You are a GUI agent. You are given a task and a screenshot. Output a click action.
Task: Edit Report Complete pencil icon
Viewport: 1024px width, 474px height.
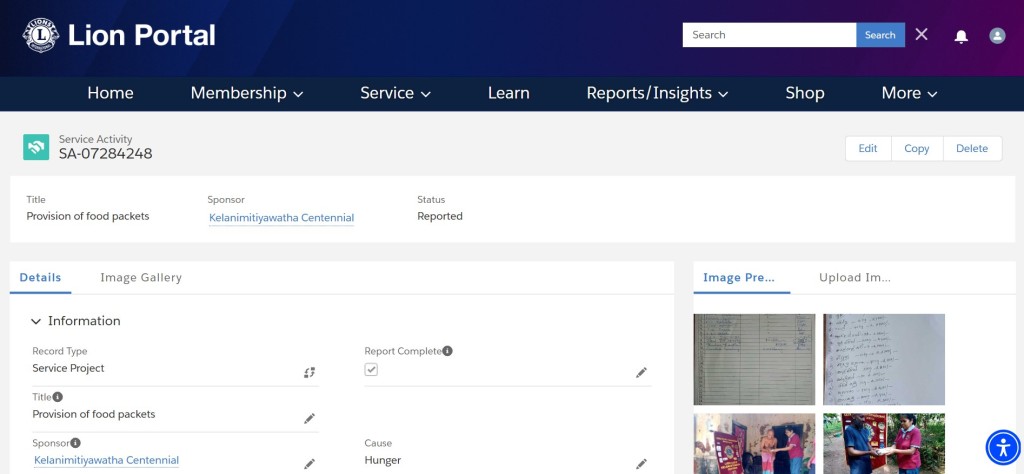(641, 372)
